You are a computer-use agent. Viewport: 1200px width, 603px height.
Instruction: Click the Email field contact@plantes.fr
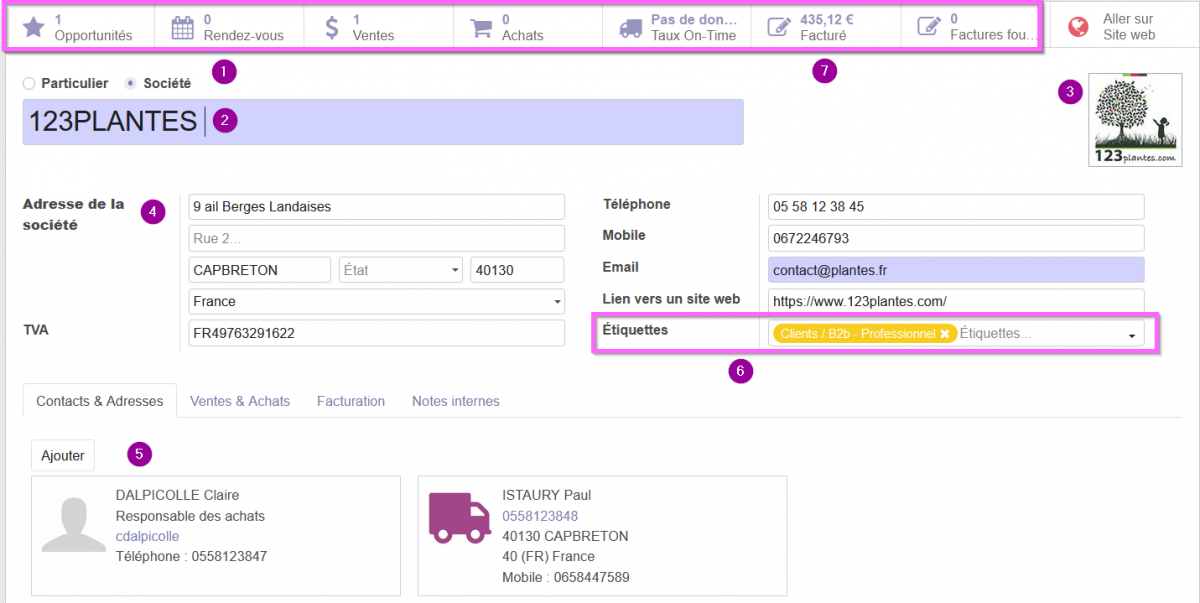956,270
